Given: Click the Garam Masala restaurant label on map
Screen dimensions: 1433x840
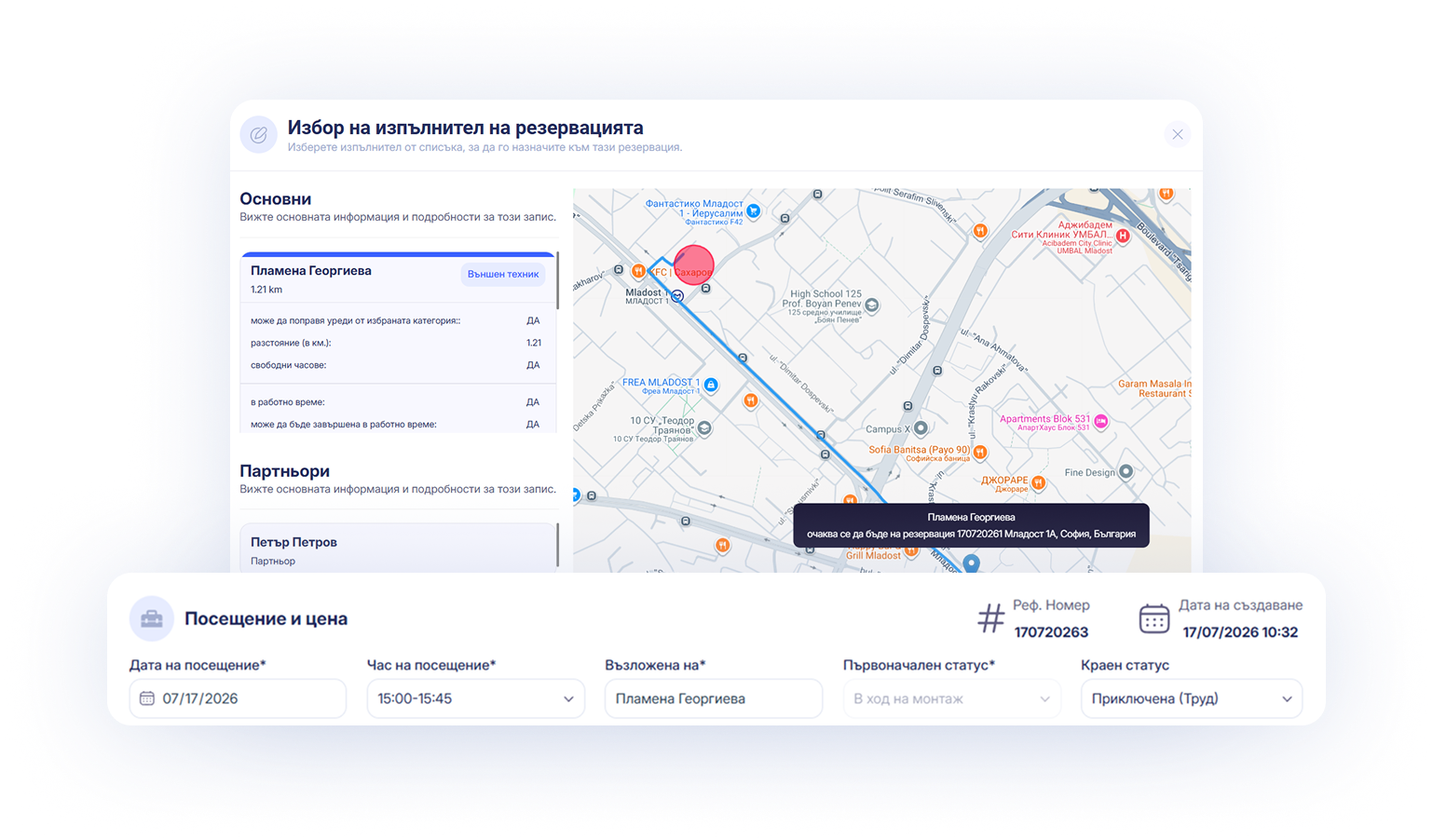Looking at the screenshot, I should pyautogui.click(x=1154, y=388).
